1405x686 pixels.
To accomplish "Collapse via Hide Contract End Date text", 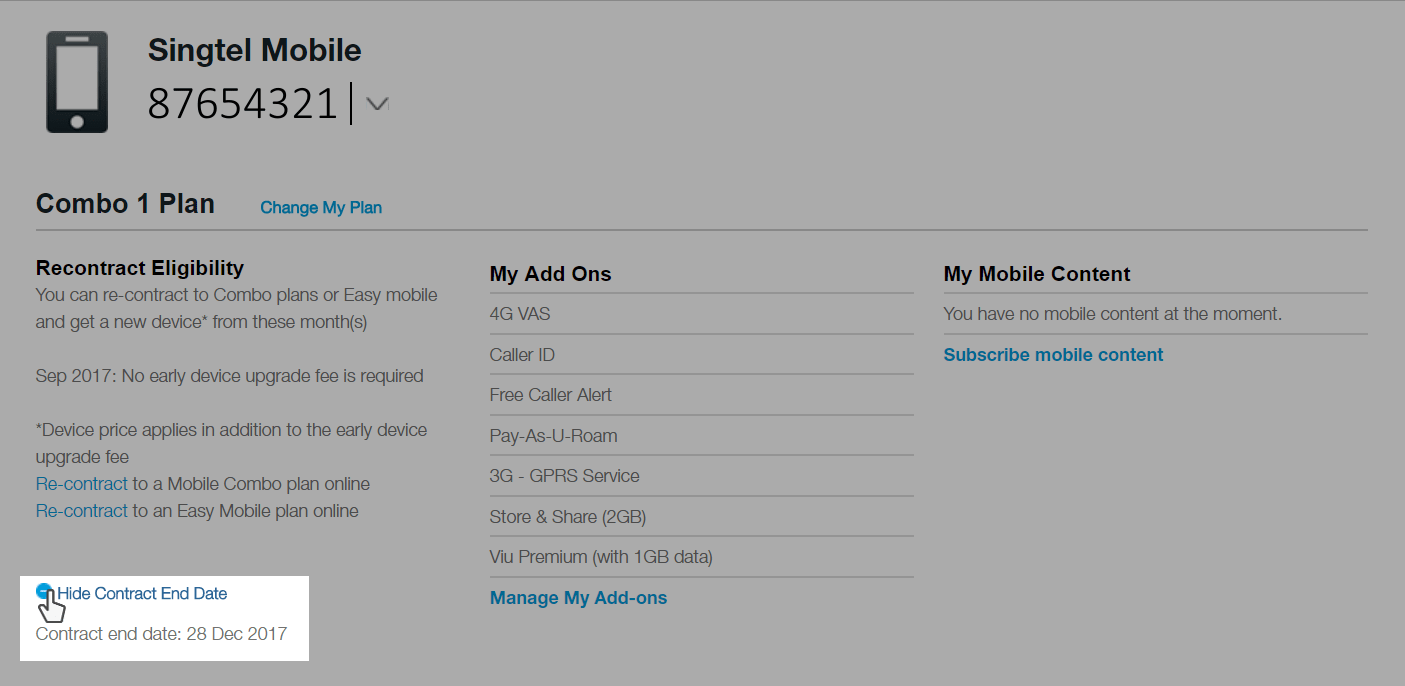I will (142, 594).
